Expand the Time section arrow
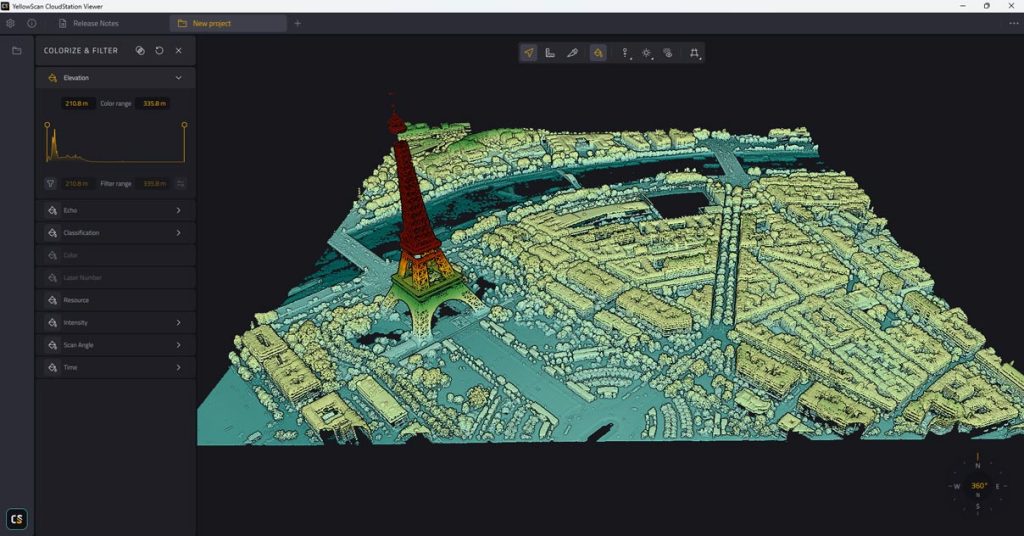 178,367
